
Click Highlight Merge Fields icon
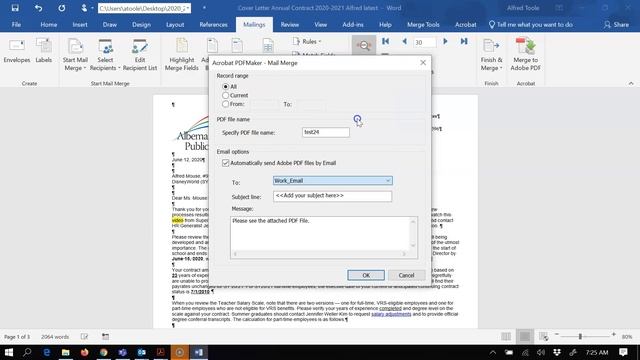[x=182, y=55]
